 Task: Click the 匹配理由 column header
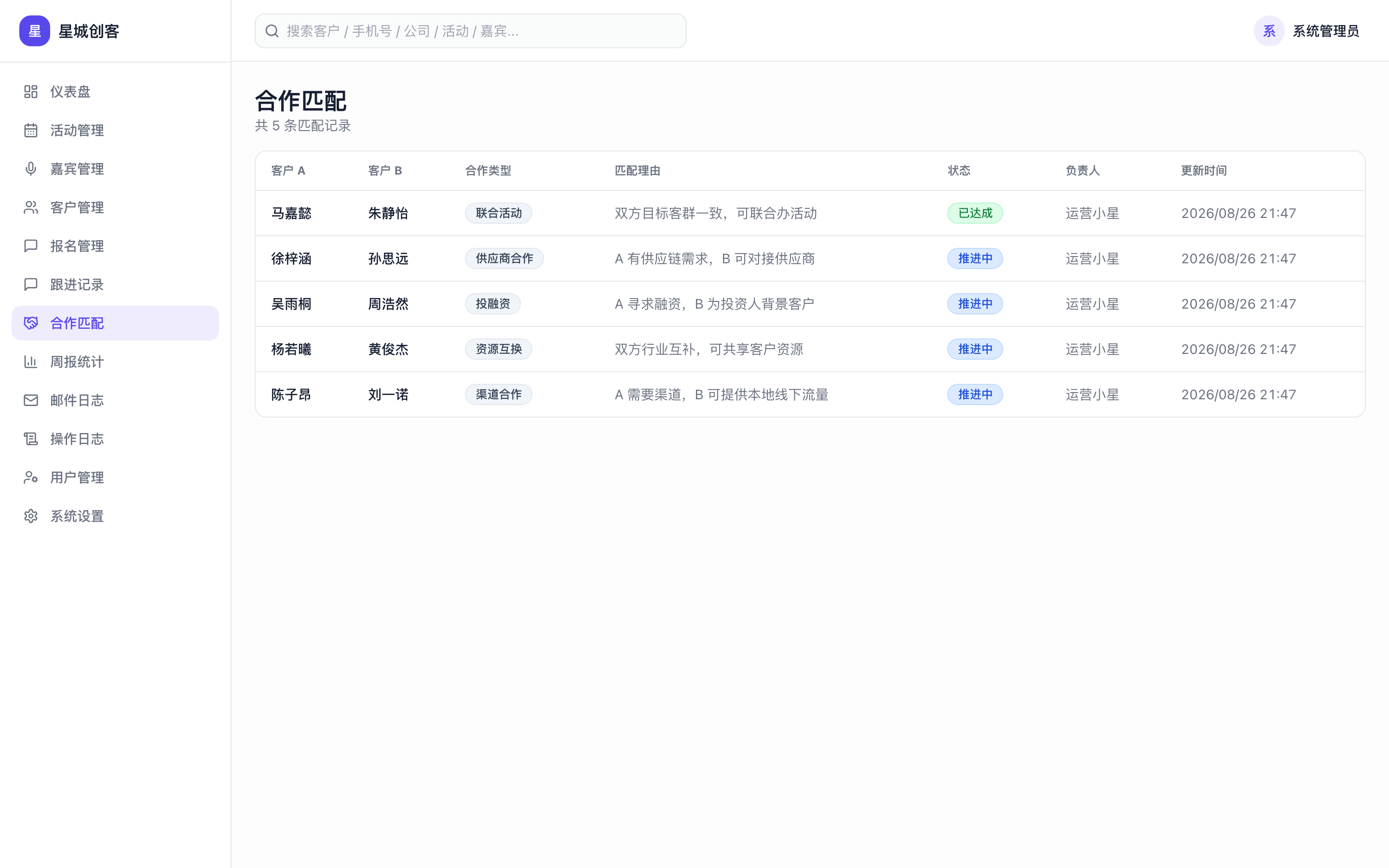[x=637, y=171]
